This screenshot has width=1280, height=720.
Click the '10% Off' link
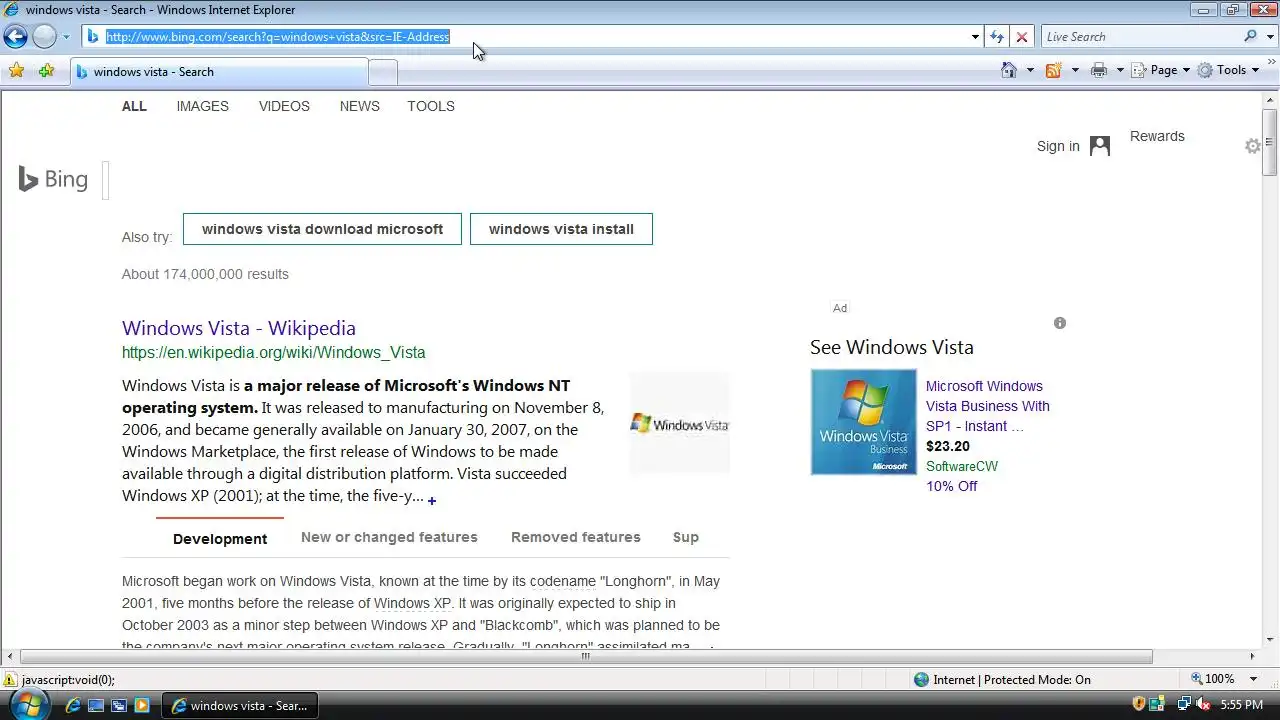pyautogui.click(x=952, y=486)
